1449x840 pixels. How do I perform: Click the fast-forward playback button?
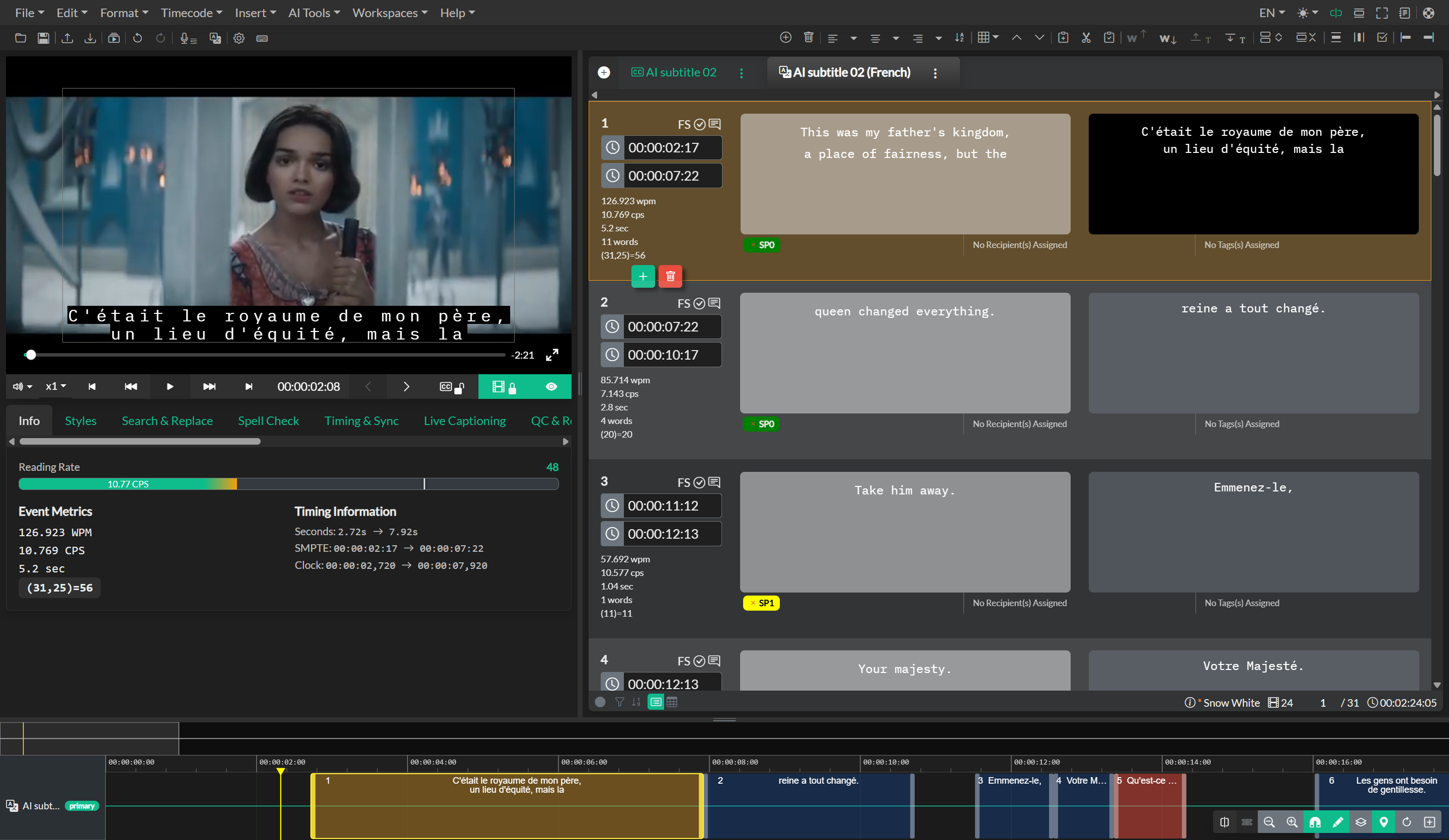coord(209,386)
